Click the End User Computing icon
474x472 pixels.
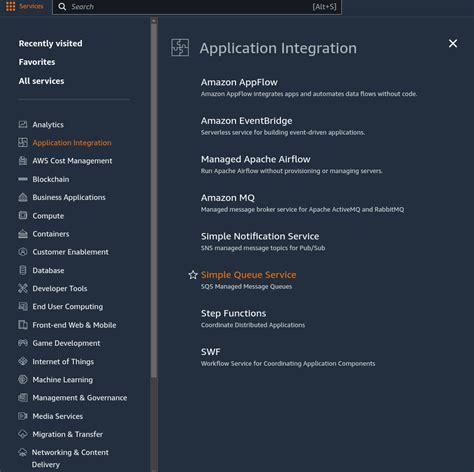(x=23, y=306)
